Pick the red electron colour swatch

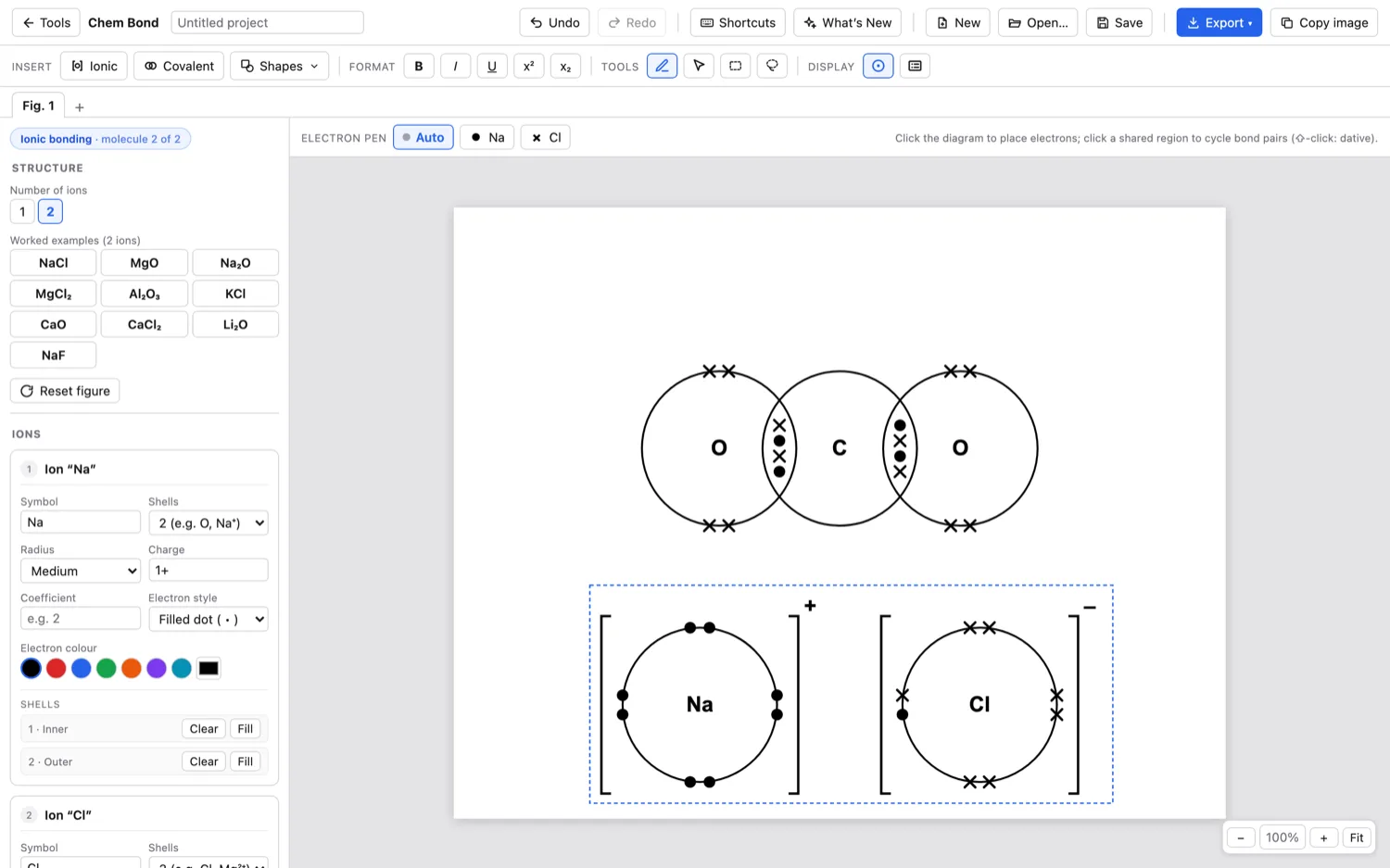click(x=57, y=668)
